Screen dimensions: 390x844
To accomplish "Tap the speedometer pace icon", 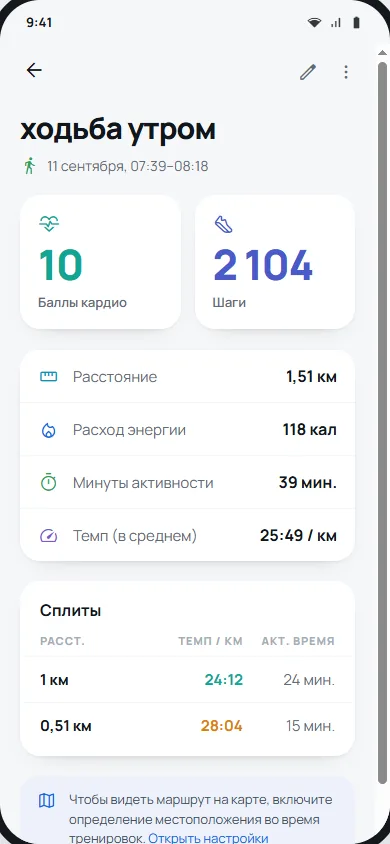I will click(x=48, y=536).
